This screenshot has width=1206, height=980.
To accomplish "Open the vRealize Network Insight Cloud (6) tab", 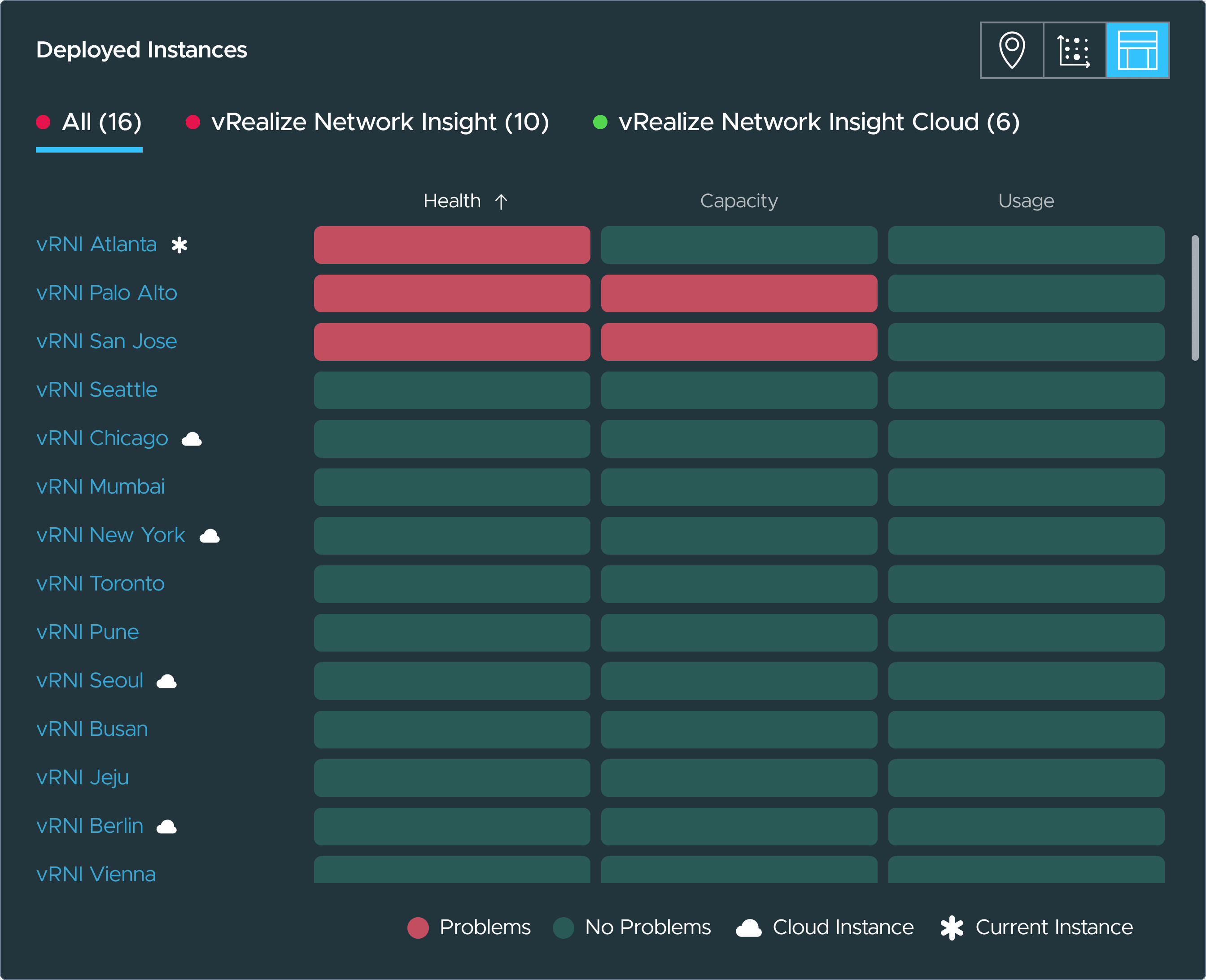I will pyautogui.click(x=806, y=122).
